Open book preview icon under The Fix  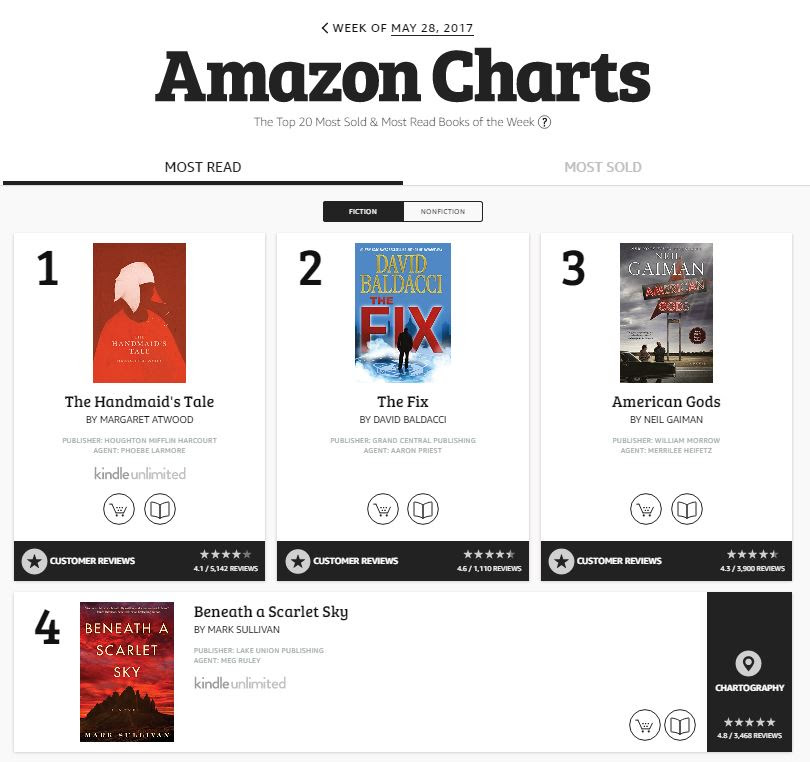point(424,510)
